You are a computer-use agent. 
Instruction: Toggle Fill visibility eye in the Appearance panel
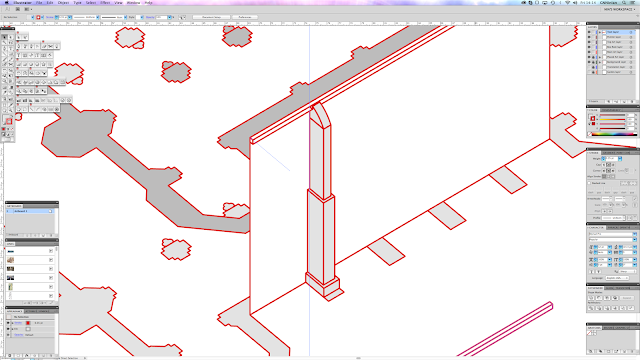(x=8, y=329)
